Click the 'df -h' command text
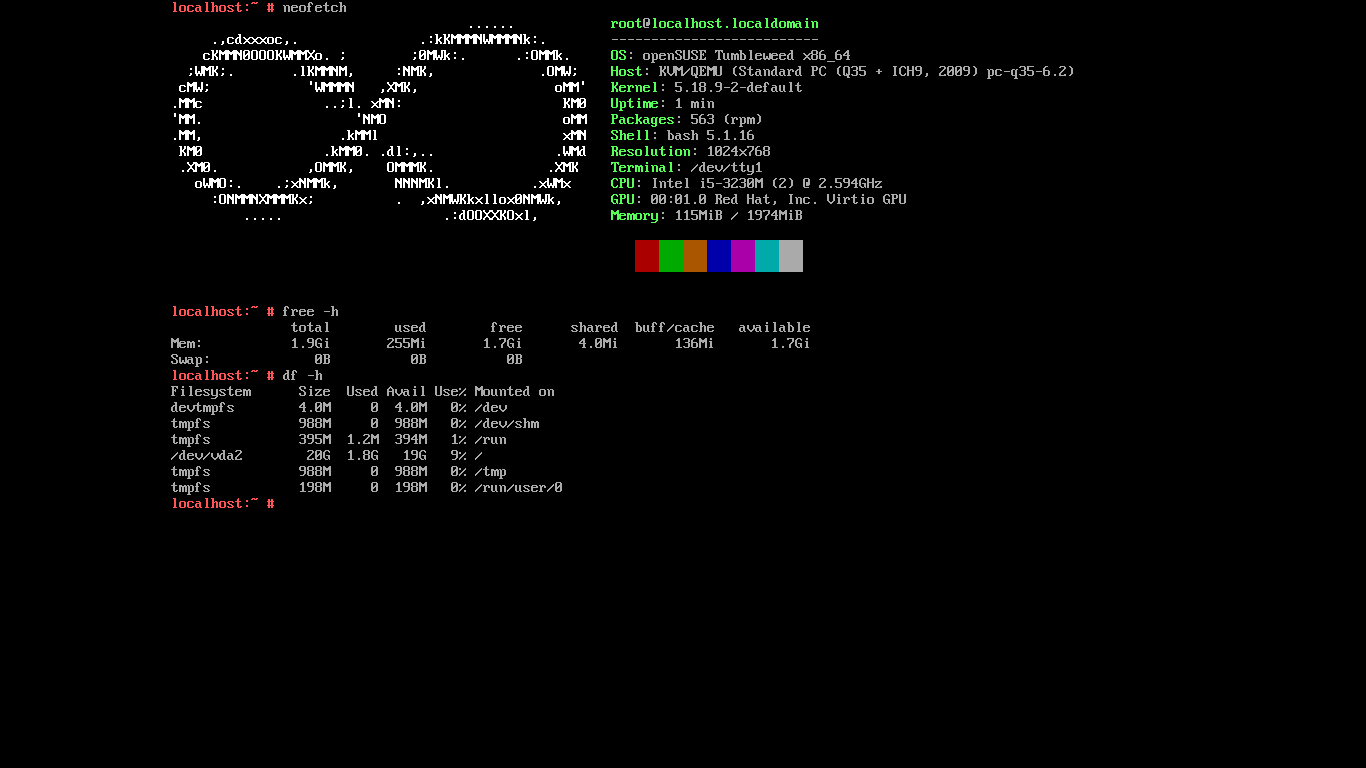The image size is (1366, 768). point(303,376)
